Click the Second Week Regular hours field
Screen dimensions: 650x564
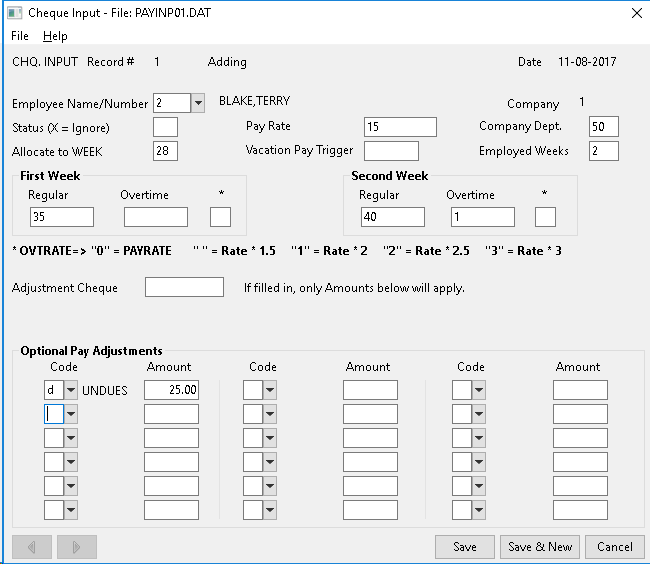point(393,217)
